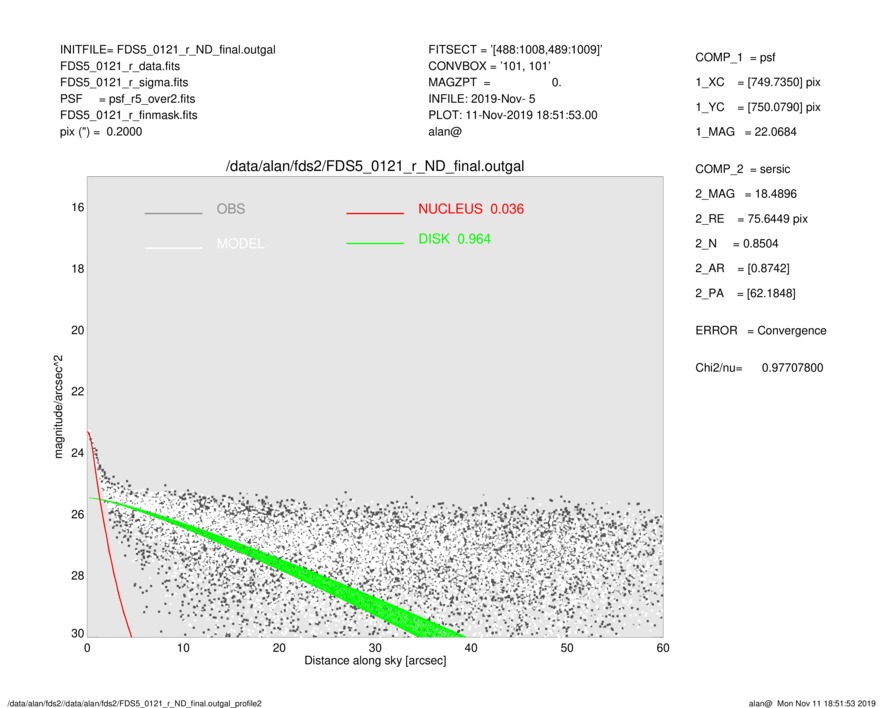
Task: Click the INFILE: 2019-Nov- 5 line
Action: tap(481, 99)
